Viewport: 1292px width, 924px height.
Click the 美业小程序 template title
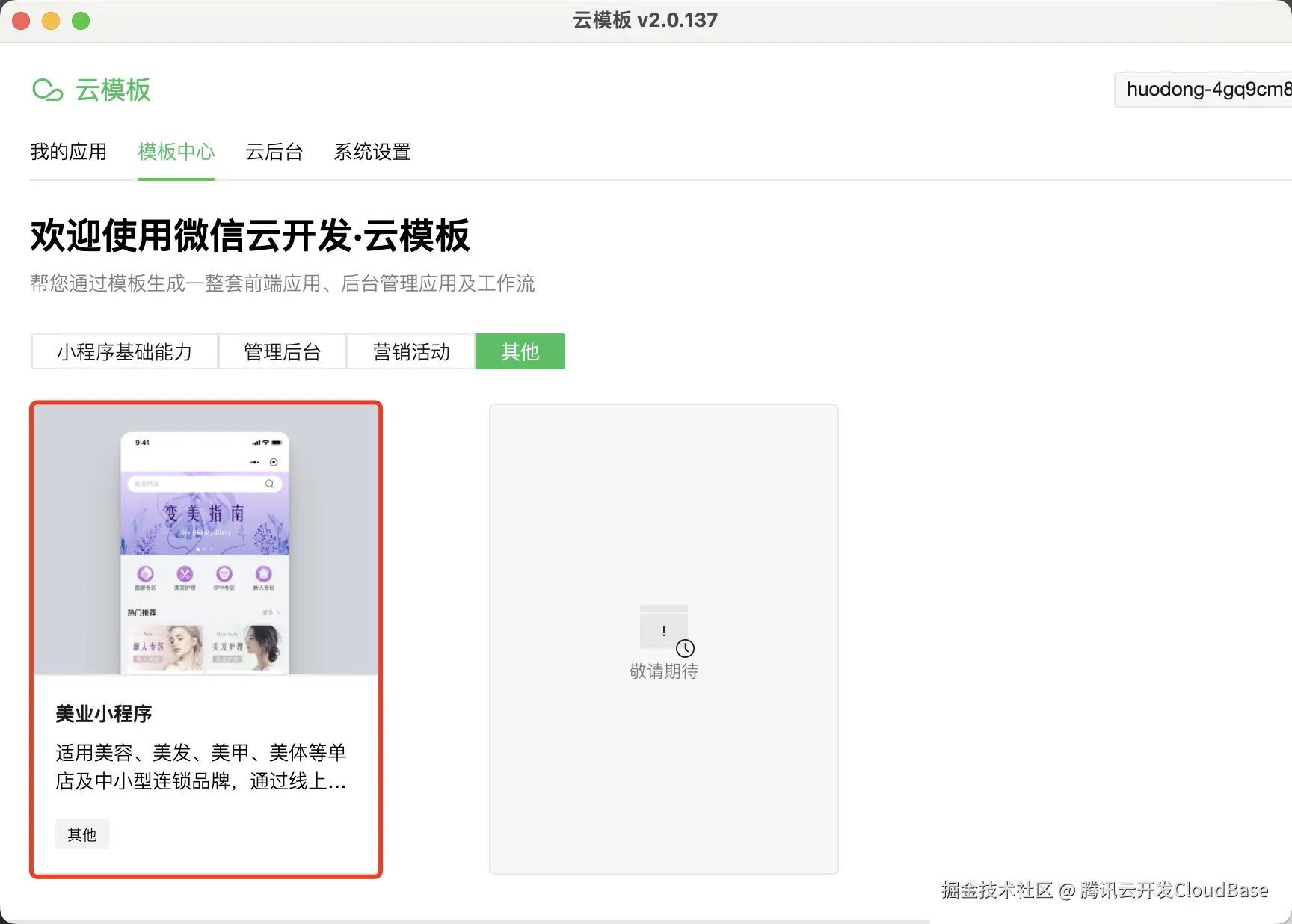(104, 714)
